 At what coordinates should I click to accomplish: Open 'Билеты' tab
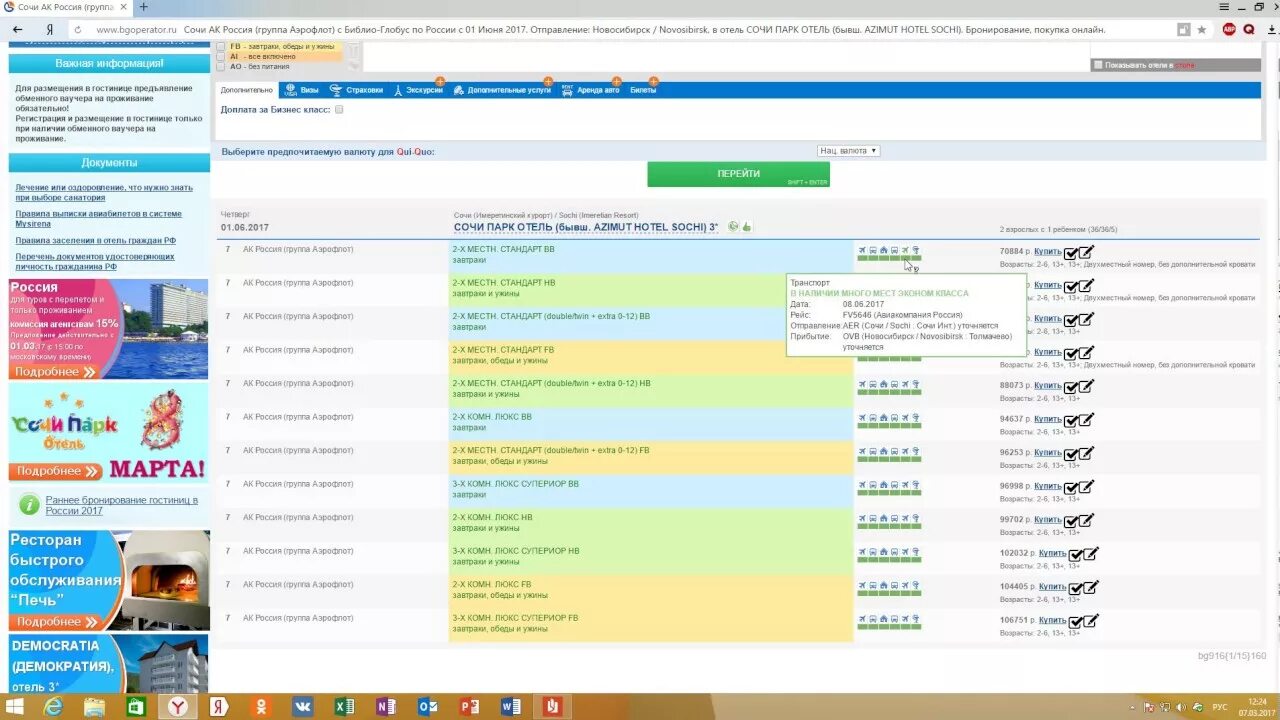point(643,90)
